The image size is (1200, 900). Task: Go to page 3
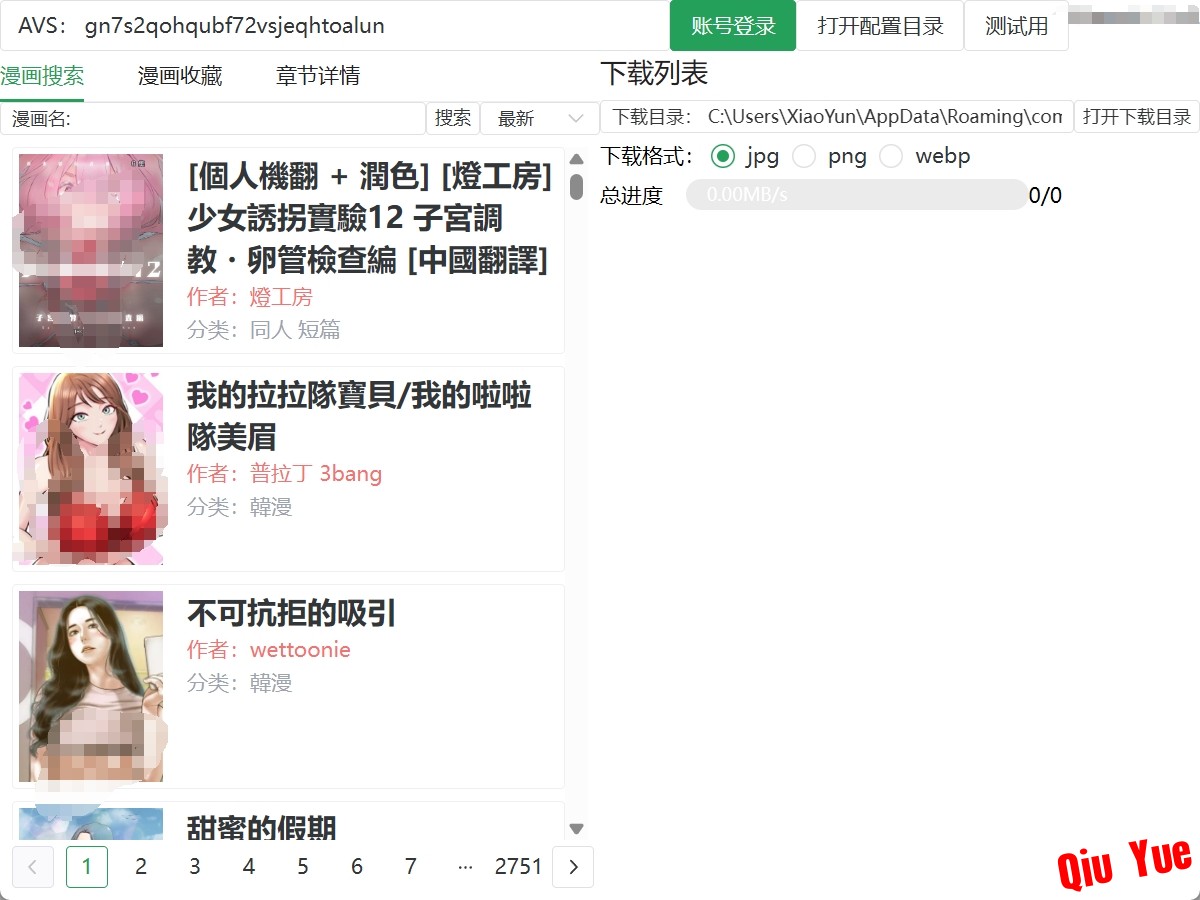point(195,867)
